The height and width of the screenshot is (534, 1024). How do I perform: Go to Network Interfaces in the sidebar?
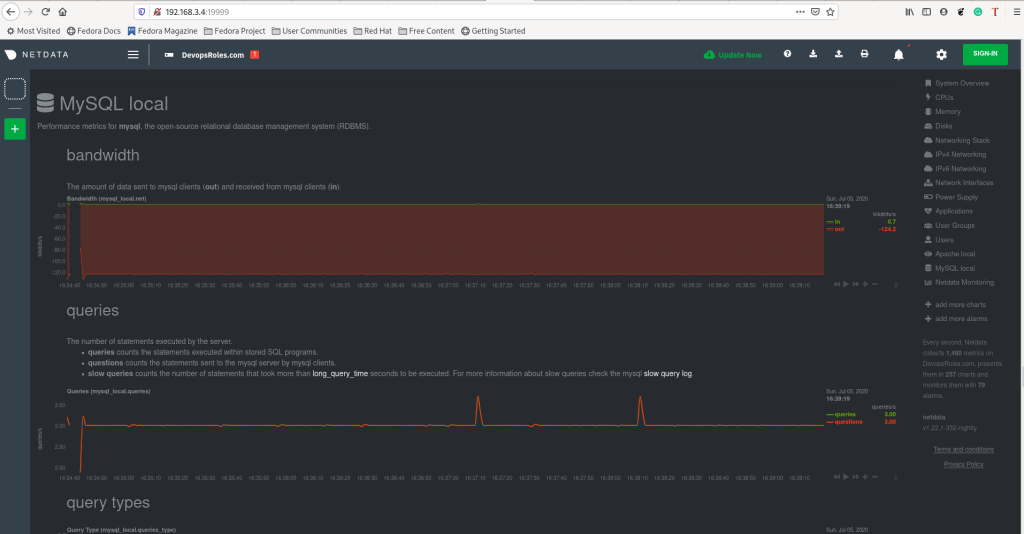[963, 183]
